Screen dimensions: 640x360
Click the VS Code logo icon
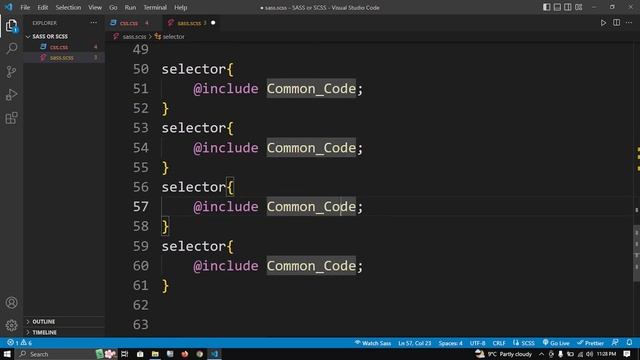[8, 7]
